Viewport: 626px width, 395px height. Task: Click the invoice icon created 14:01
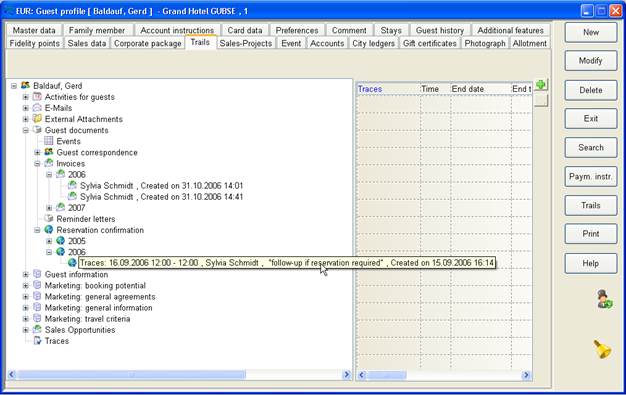coord(72,185)
